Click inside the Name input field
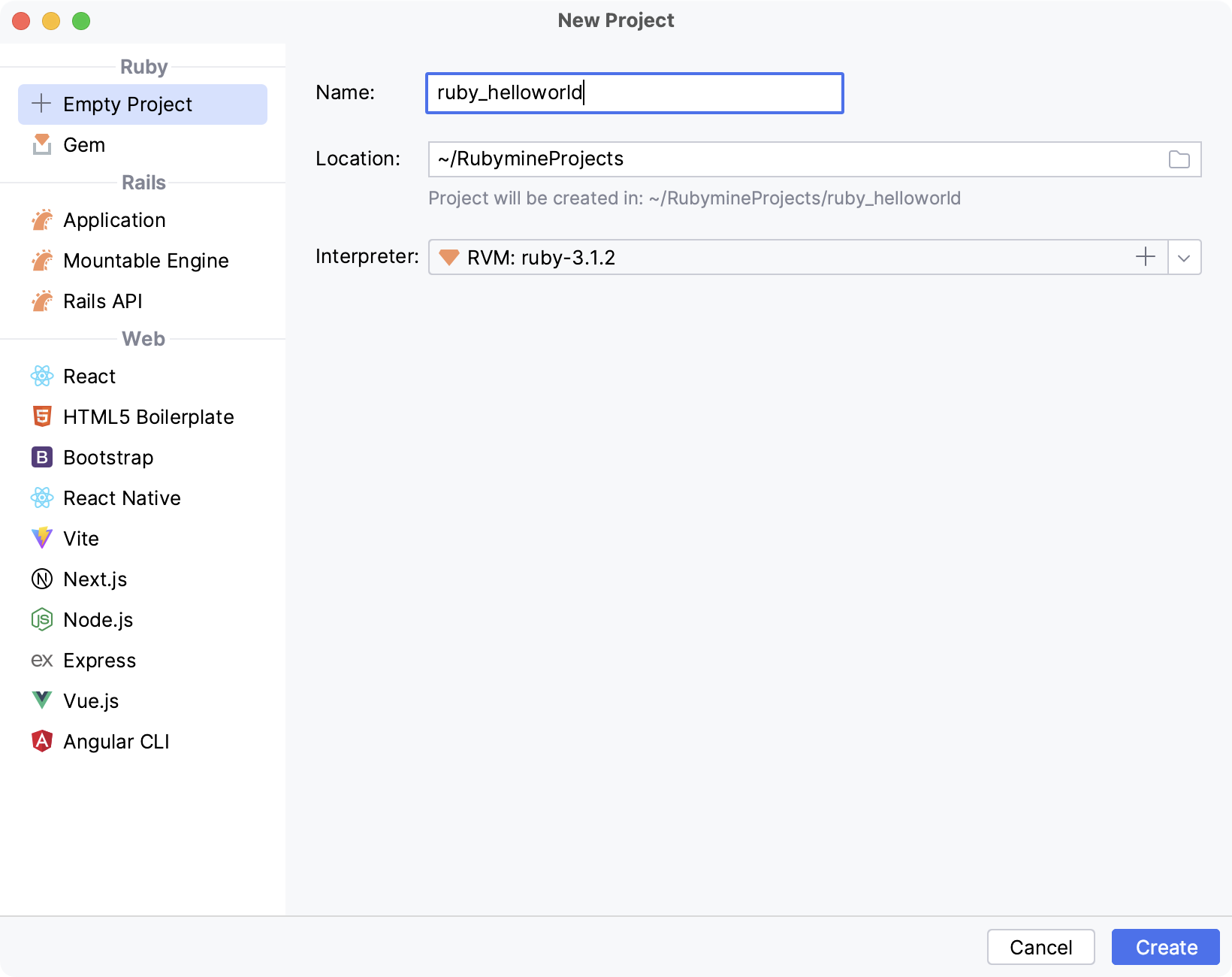Image resolution: width=1232 pixels, height=977 pixels. pyautogui.click(x=634, y=92)
